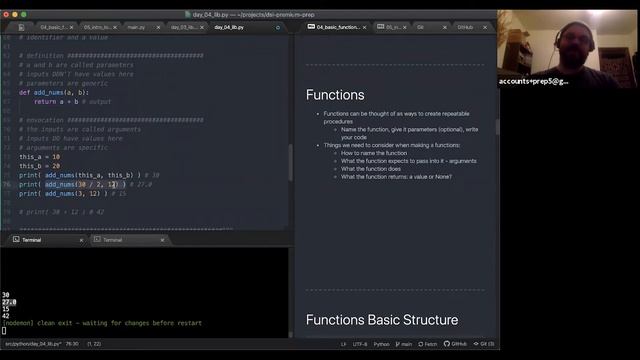Click the green fullscreen window button
The width and height of the screenshot is (640, 360).
pos(24,14)
